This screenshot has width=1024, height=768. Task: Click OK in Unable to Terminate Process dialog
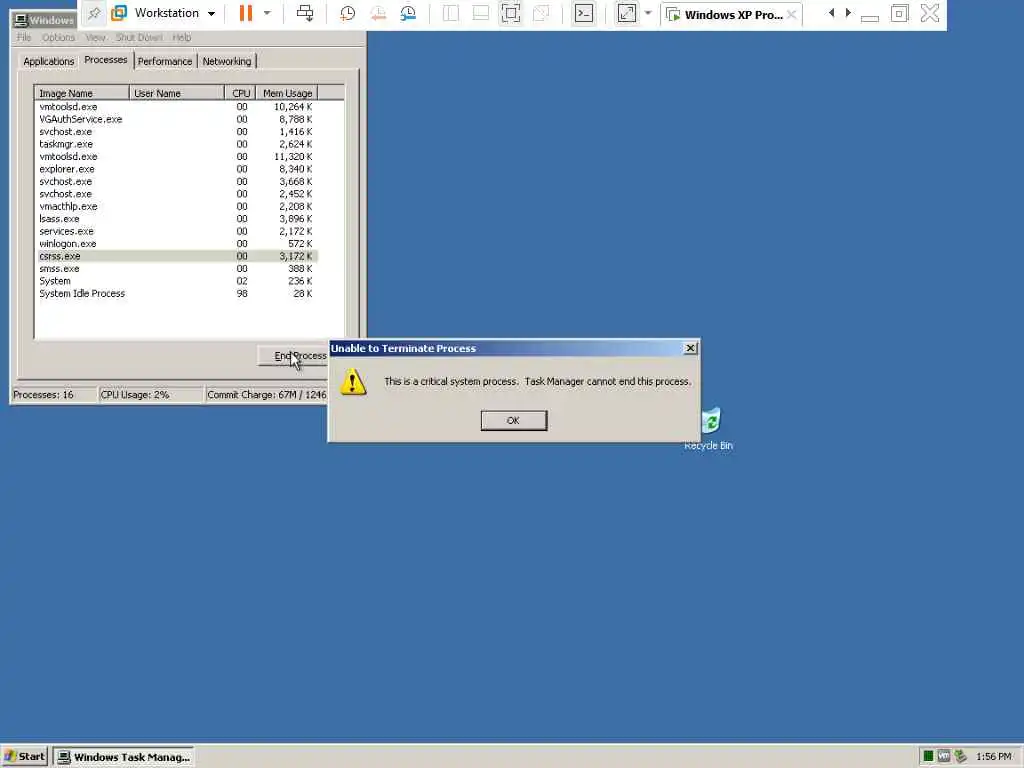pyautogui.click(x=513, y=421)
